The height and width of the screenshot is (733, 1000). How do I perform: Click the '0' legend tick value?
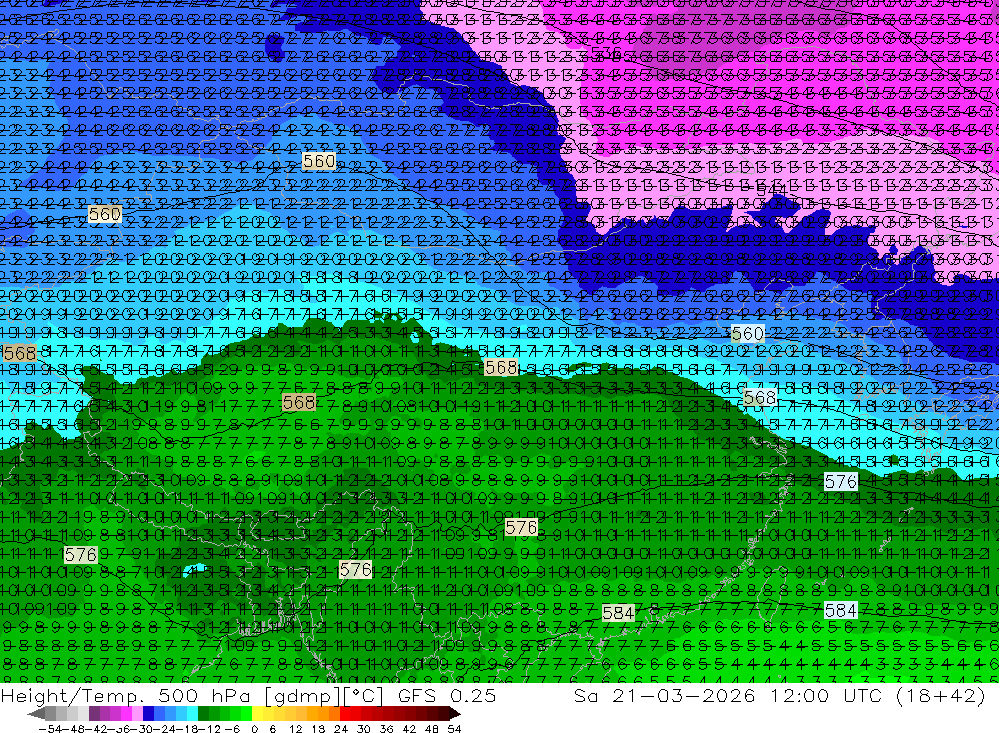click(254, 729)
